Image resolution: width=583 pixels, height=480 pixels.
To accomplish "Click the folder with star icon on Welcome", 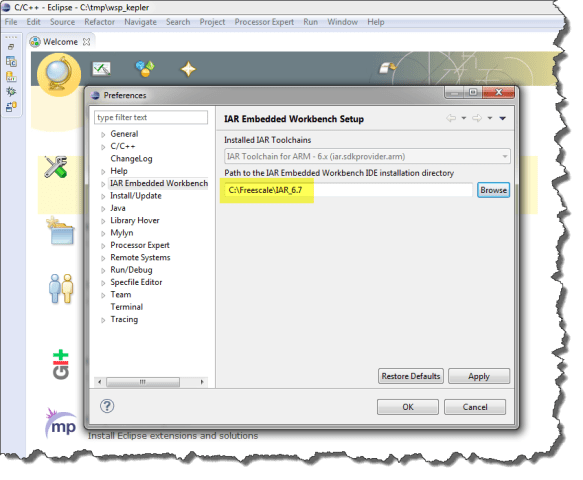I will (x=60, y=231).
